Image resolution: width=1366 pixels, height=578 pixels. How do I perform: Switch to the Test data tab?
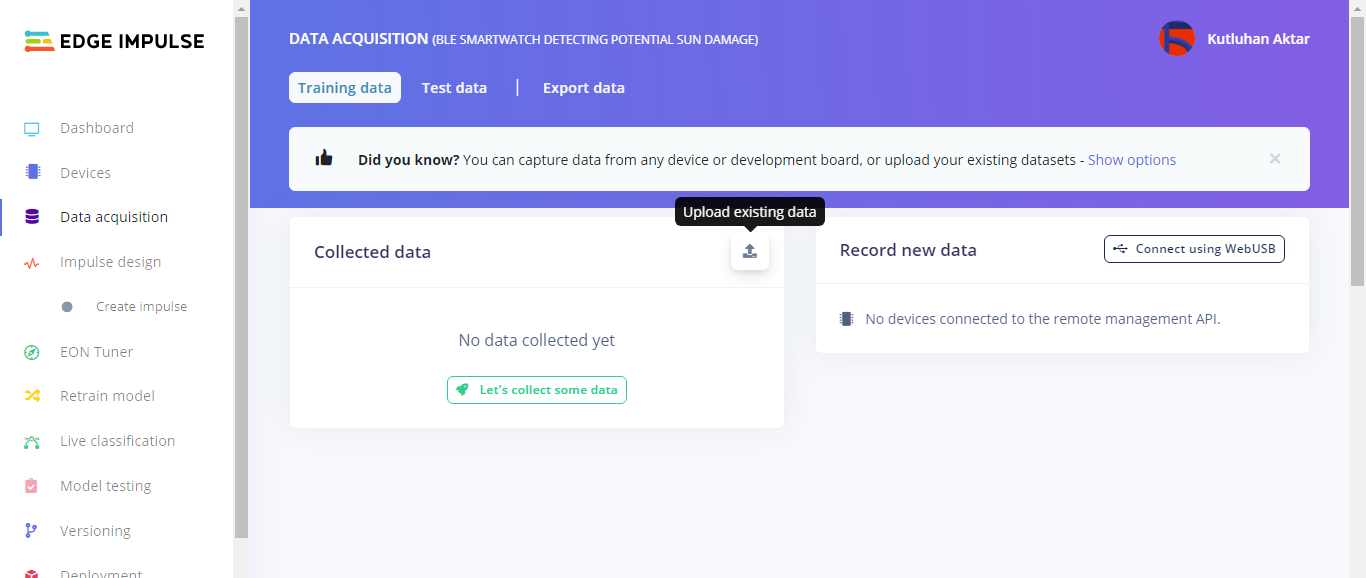point(454,88)
